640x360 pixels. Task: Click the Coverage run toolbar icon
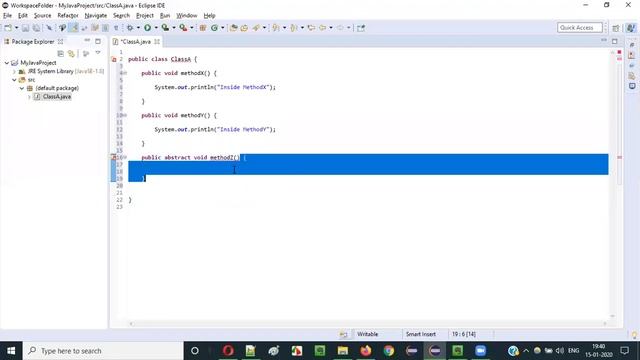(x=165, y=28)
